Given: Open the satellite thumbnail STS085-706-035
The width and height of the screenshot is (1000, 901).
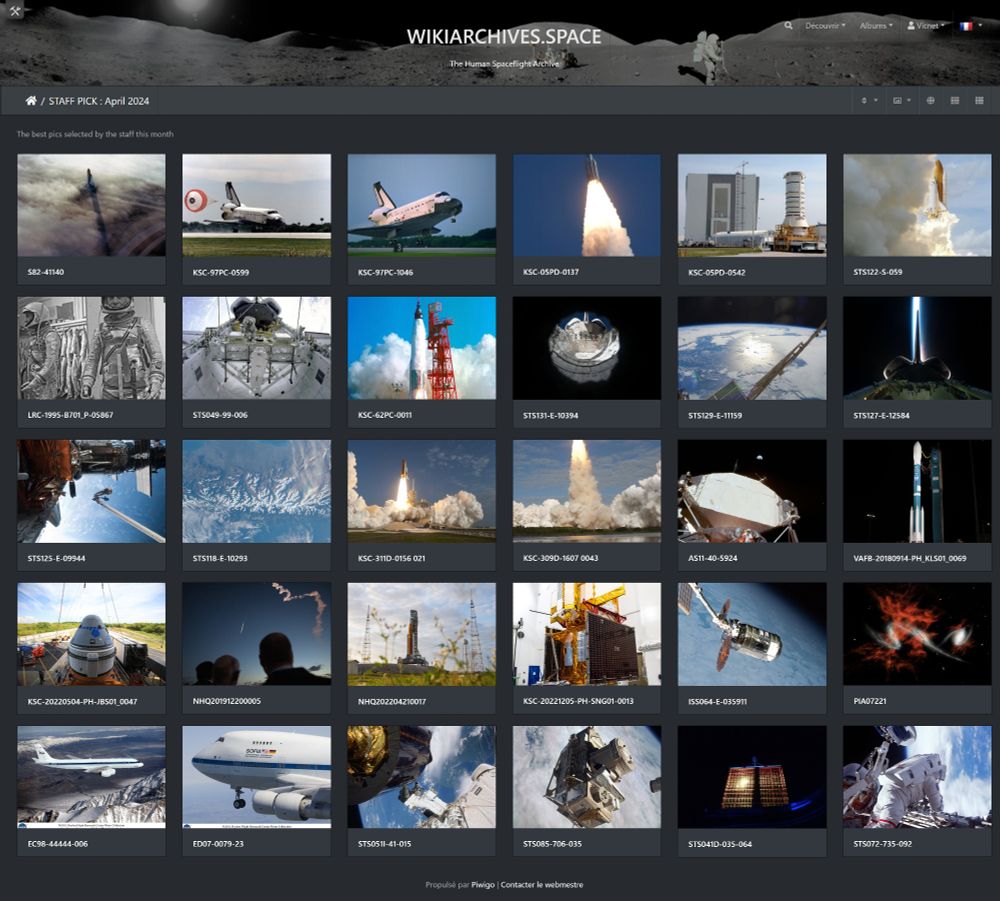Looking at the screenshot, I should pos(587,777).
